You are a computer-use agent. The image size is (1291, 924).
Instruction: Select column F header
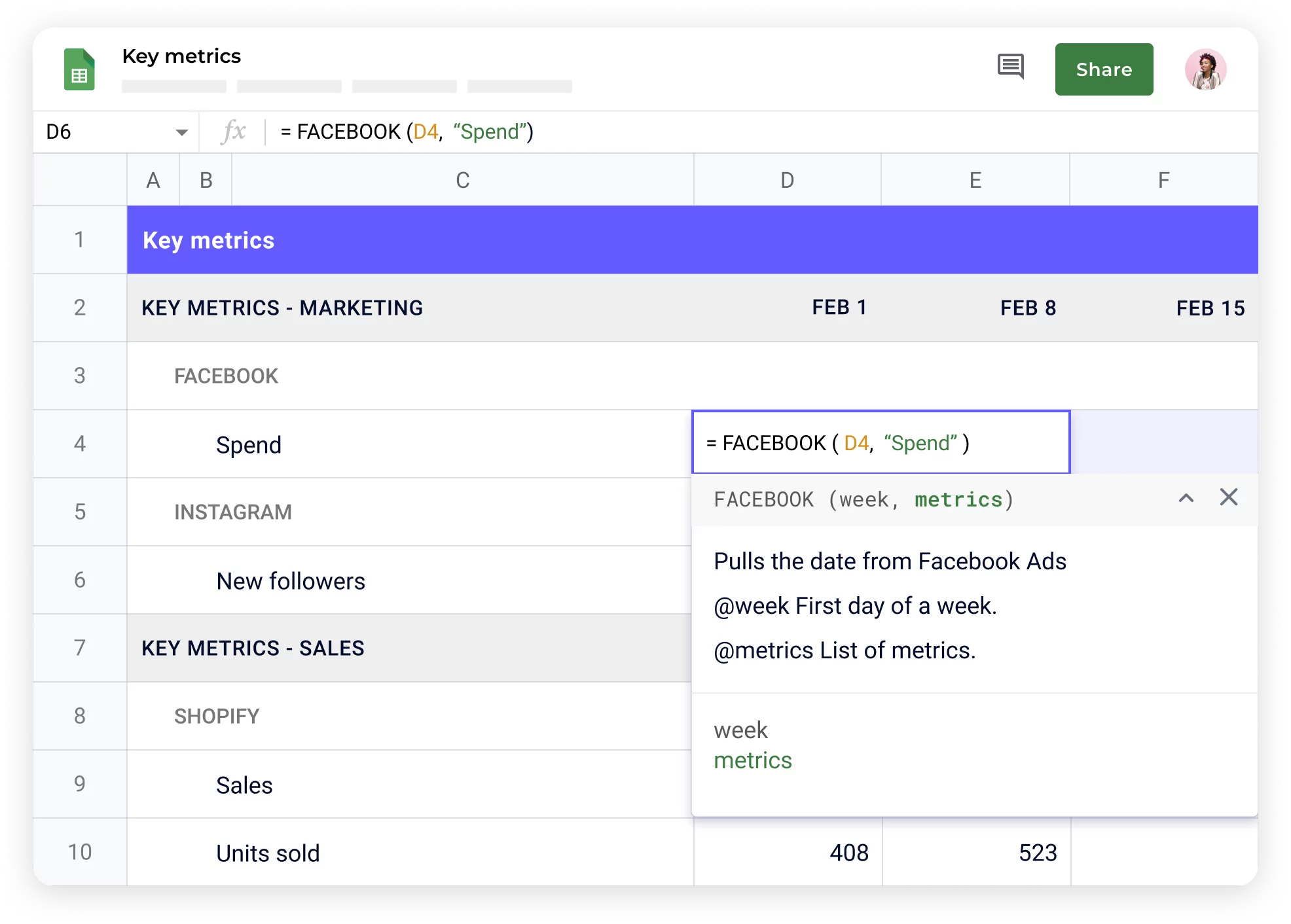(x=1163, y=180)
